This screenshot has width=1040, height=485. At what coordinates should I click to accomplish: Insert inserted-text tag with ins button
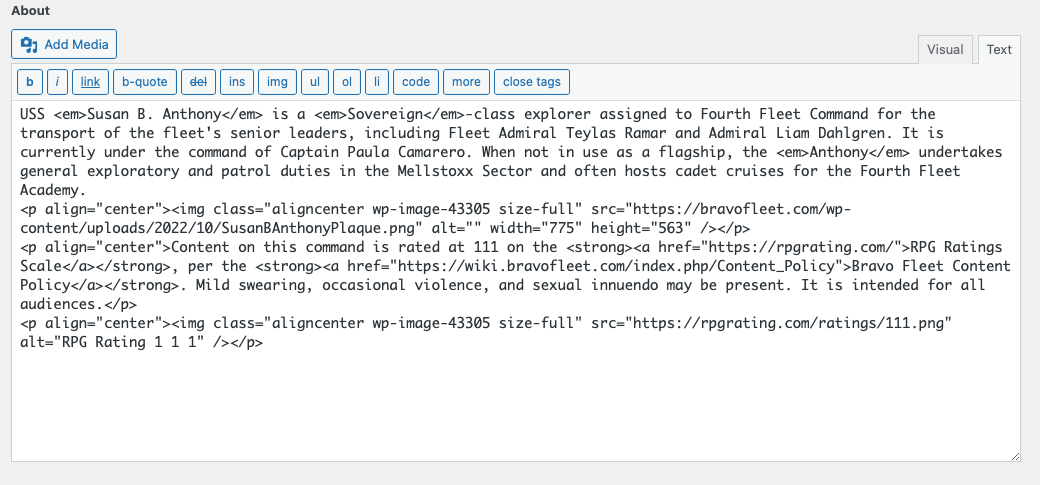(x=236, y=82)
